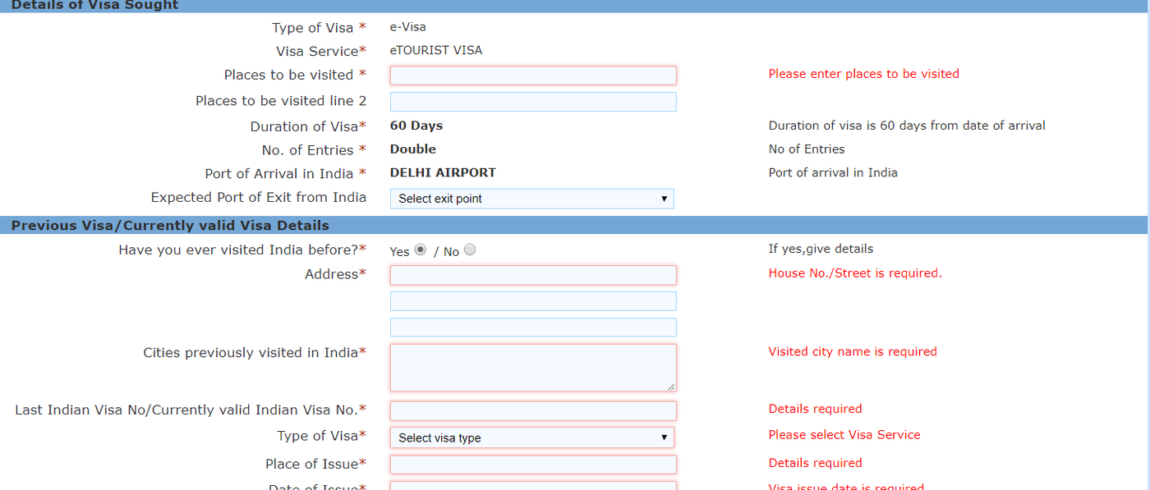Image resolution: width=1150 pixels, height=490 pixels.
Task: Click the Details of Visa Sought header
Action: point(94,5)
